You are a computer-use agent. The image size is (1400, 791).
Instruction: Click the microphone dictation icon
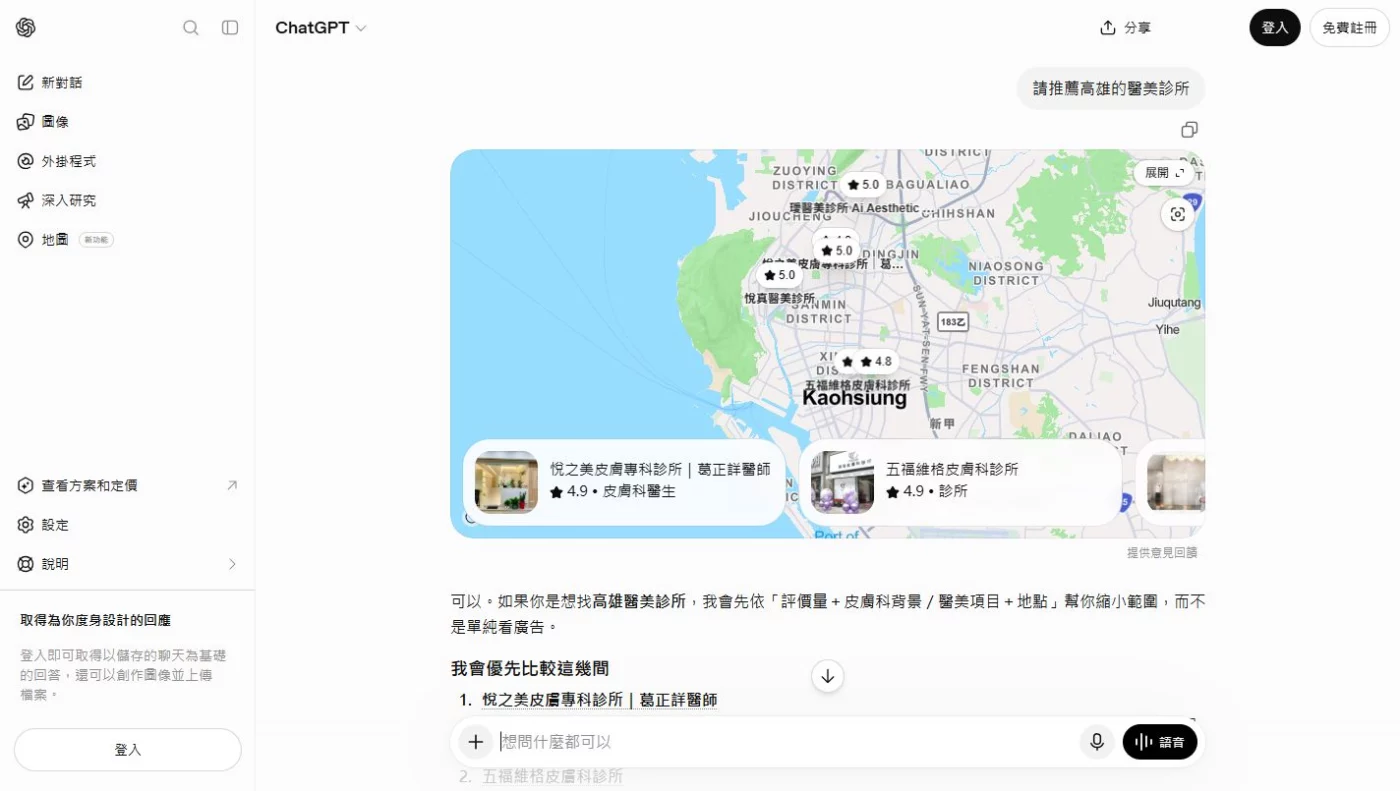click(x=1097, y=742)
